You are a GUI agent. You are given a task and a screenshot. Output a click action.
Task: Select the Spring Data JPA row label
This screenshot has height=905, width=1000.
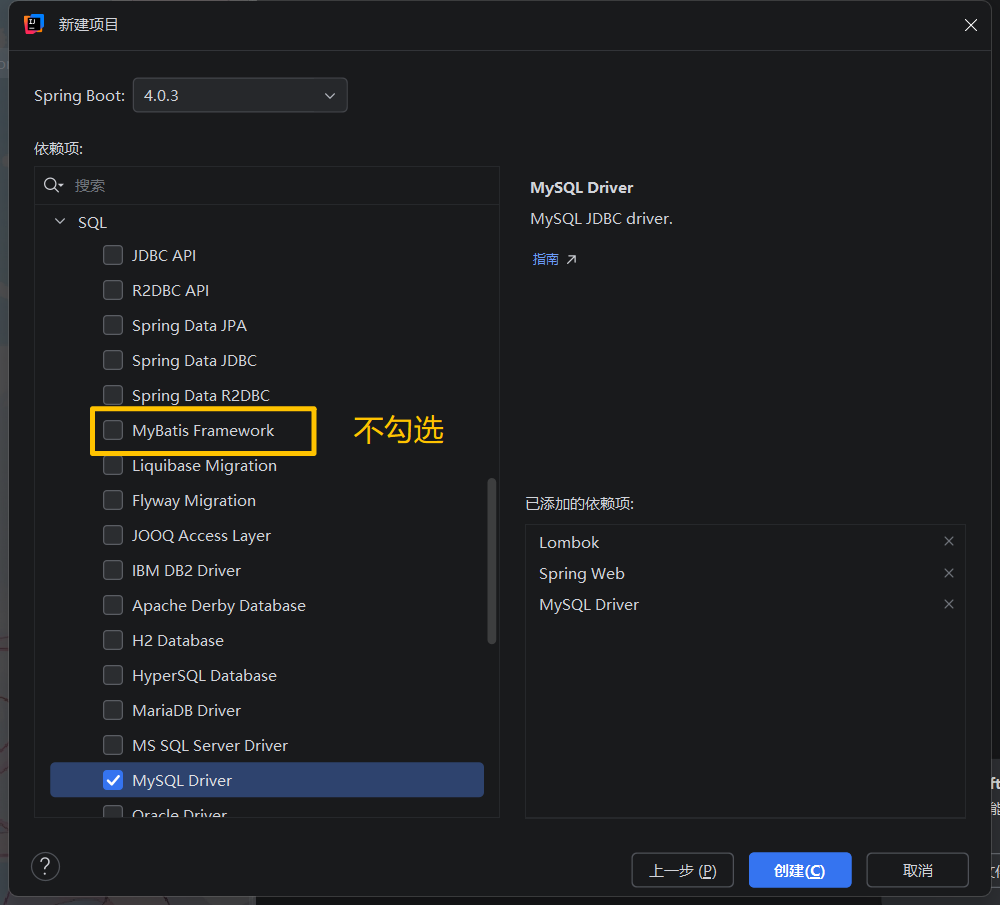pyautogui.click(x=189, y=326)
